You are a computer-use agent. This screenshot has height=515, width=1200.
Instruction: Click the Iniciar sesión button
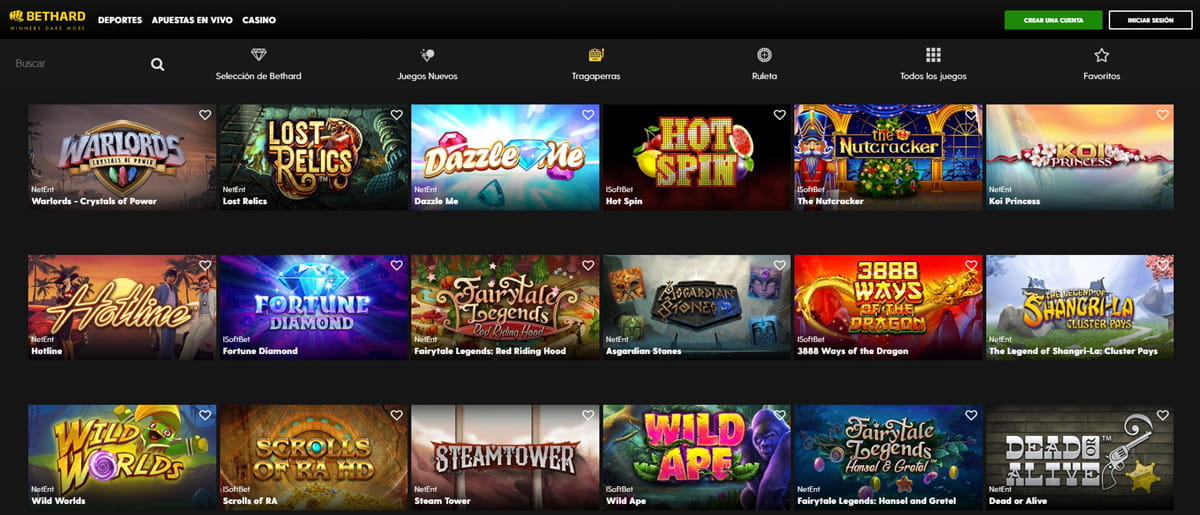click(1150, 20)
